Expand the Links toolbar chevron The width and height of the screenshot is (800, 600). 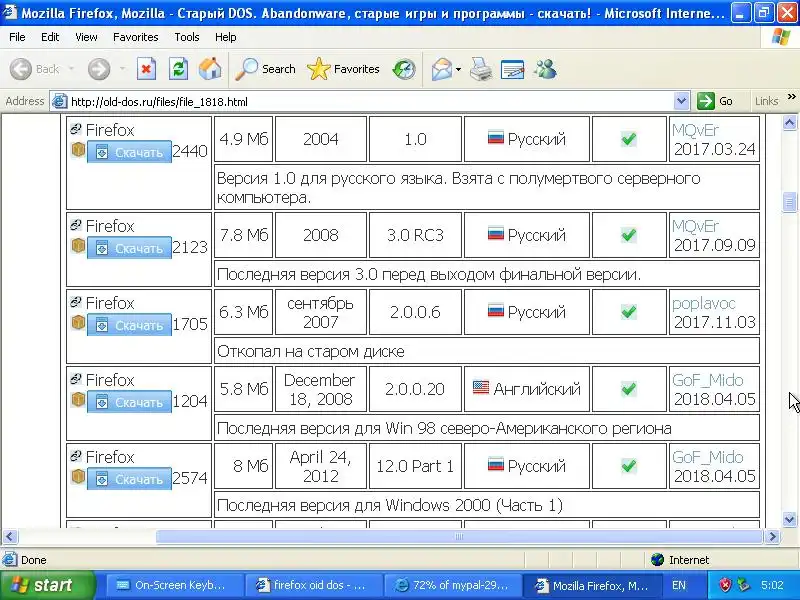point(791,96)
